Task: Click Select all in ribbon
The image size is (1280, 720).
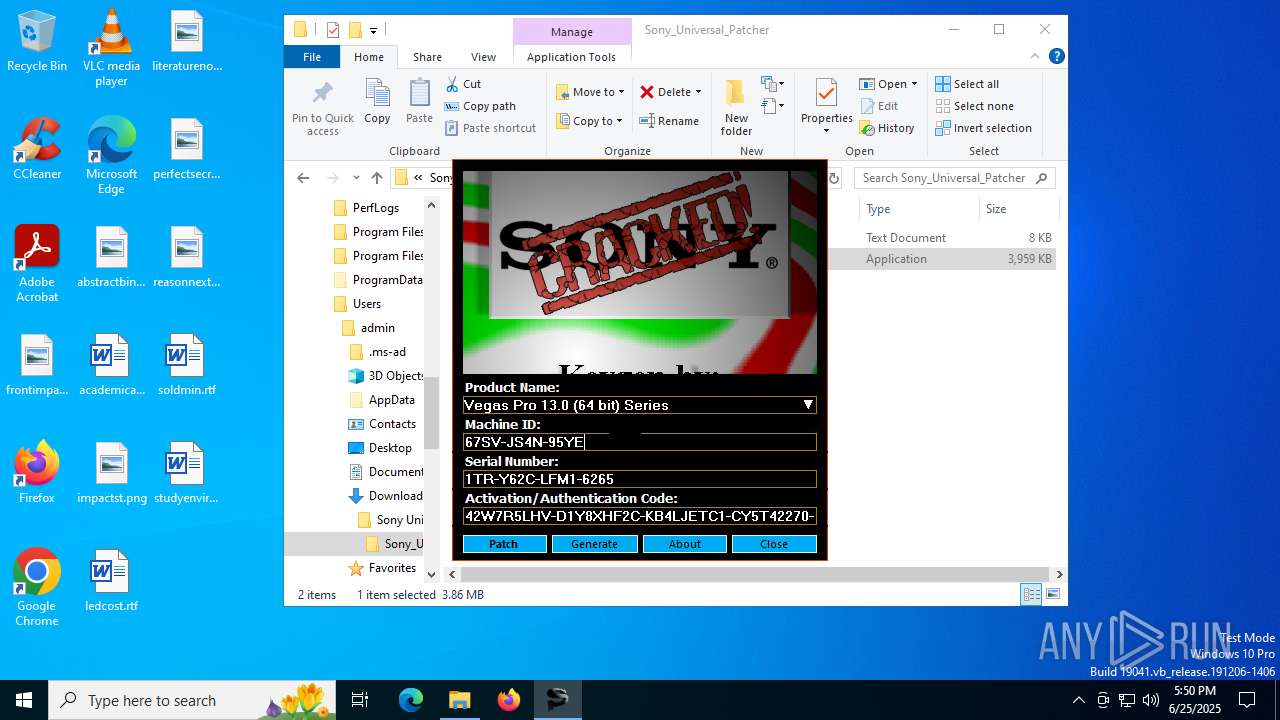Action: click(x=967, y=84)
